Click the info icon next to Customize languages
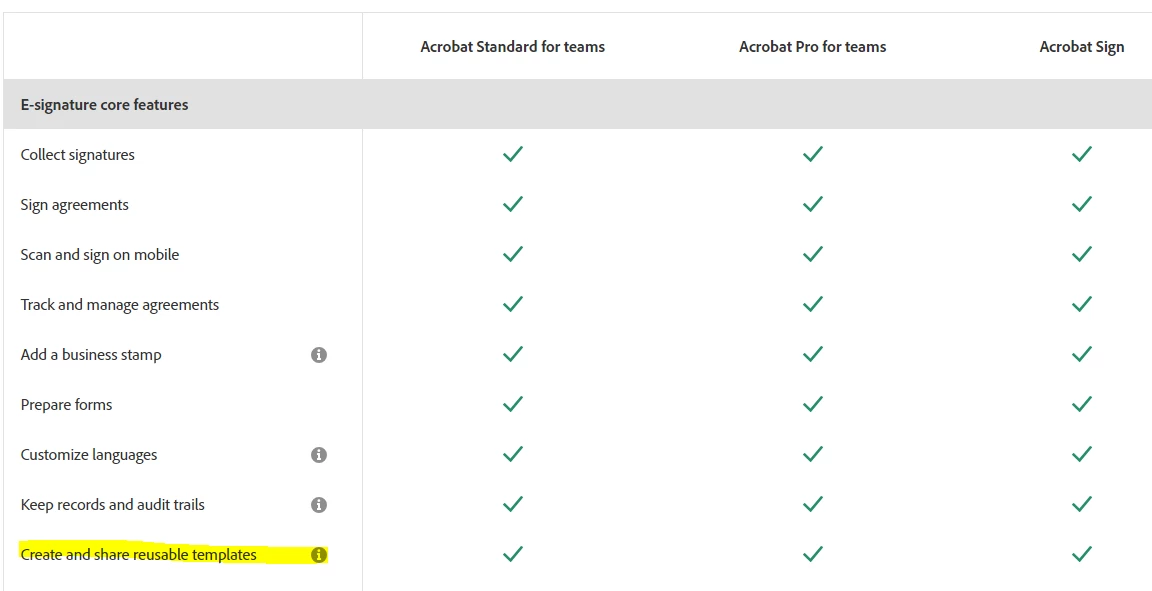Viewport: 1152px width, 591px height. pos(319,455)
